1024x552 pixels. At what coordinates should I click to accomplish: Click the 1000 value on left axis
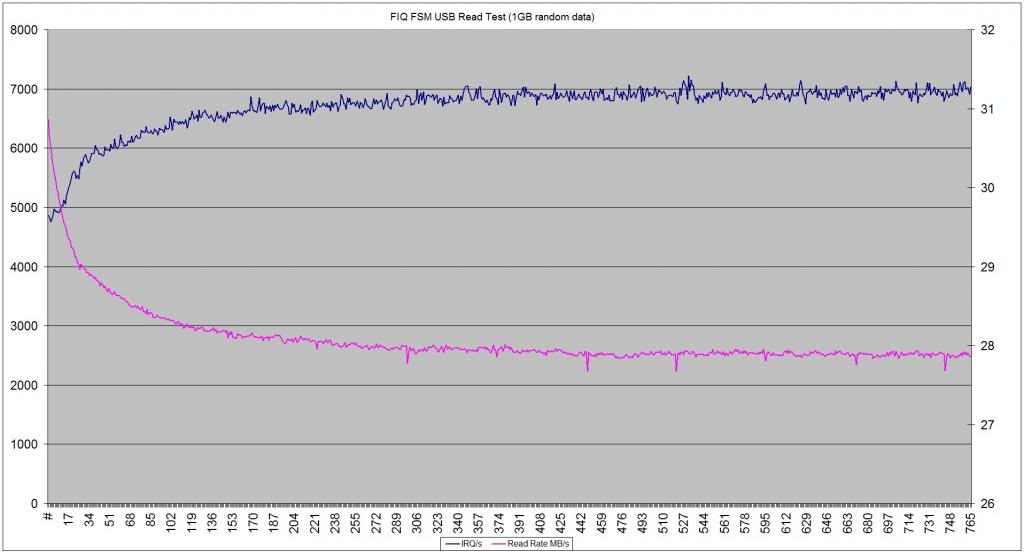pyautogui.click(x=23, y=445)
